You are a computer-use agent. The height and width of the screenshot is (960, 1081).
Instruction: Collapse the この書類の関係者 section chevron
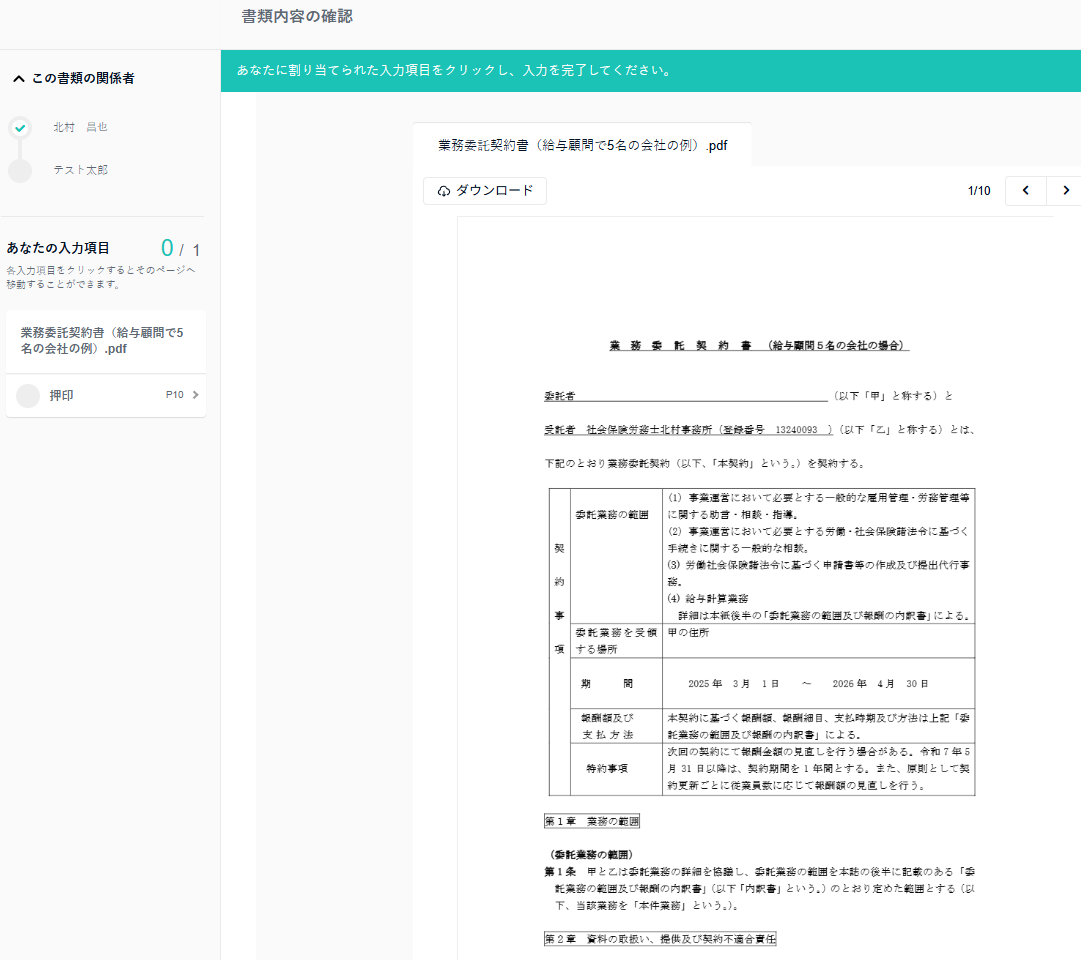18,78
